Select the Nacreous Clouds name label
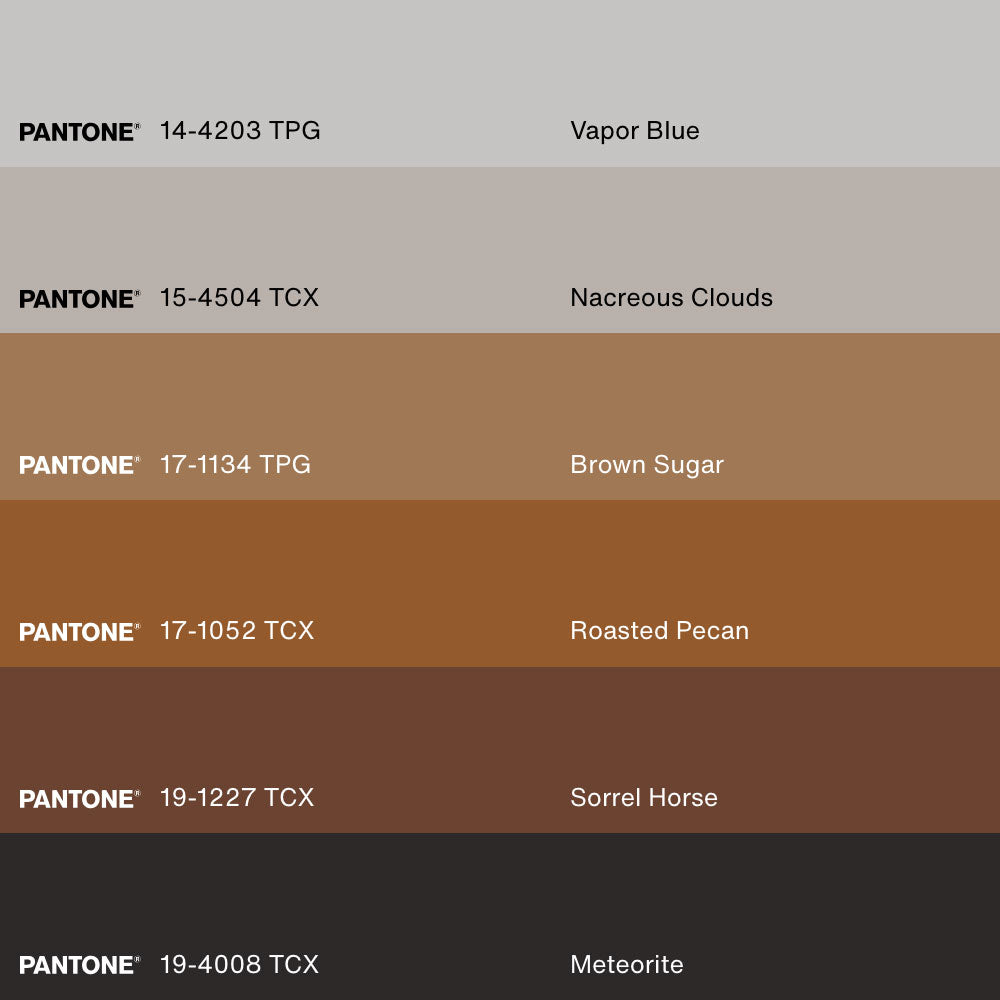 [x=671, y=298]
